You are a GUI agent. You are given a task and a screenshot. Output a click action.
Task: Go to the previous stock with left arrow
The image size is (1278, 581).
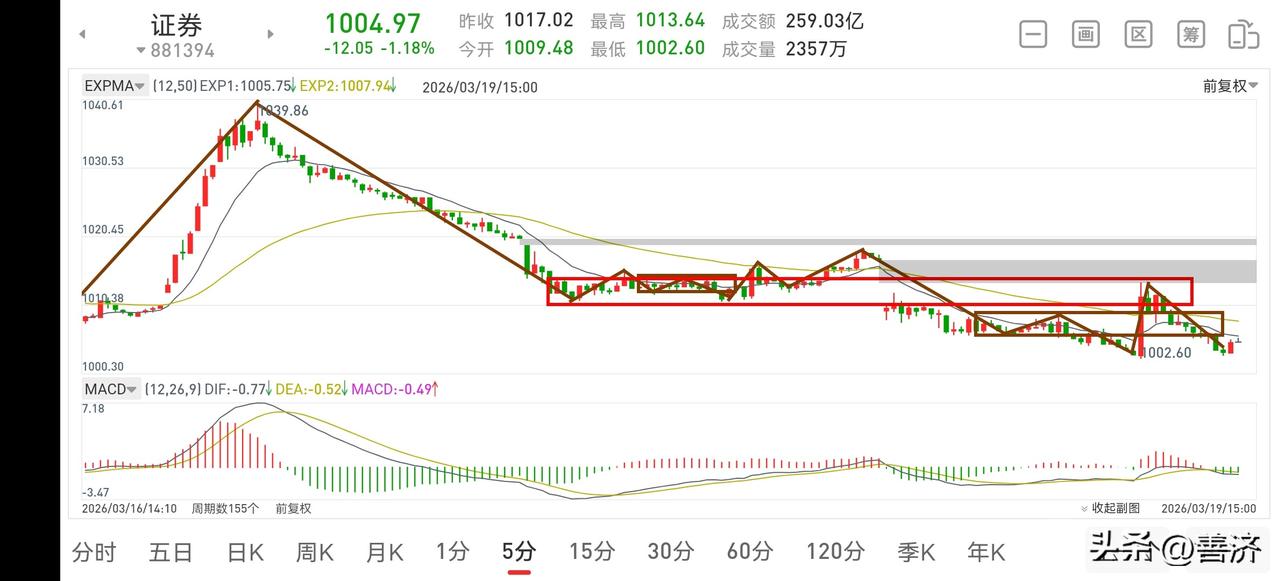click(82, 34)
